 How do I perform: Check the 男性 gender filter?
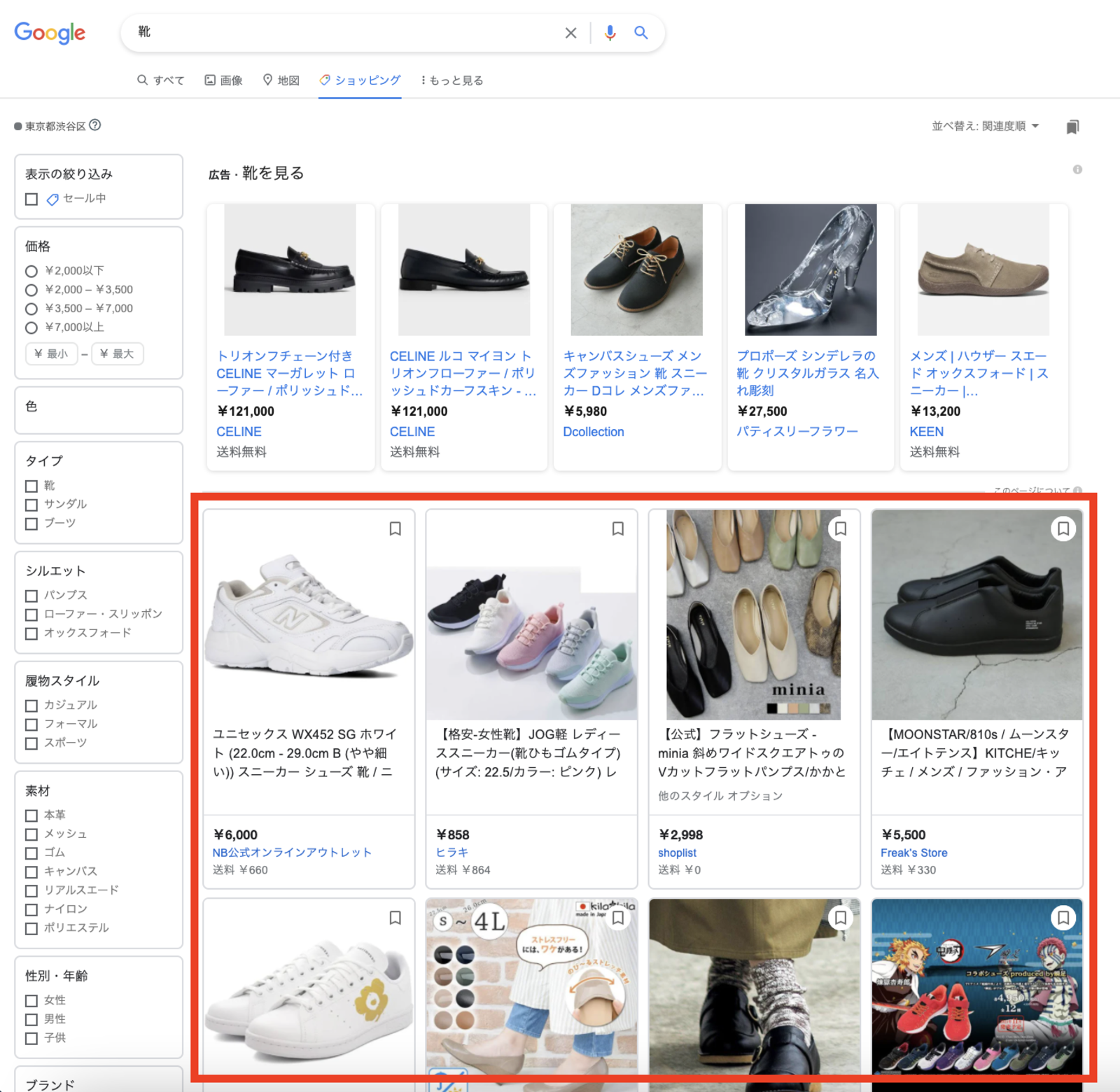31,1020
